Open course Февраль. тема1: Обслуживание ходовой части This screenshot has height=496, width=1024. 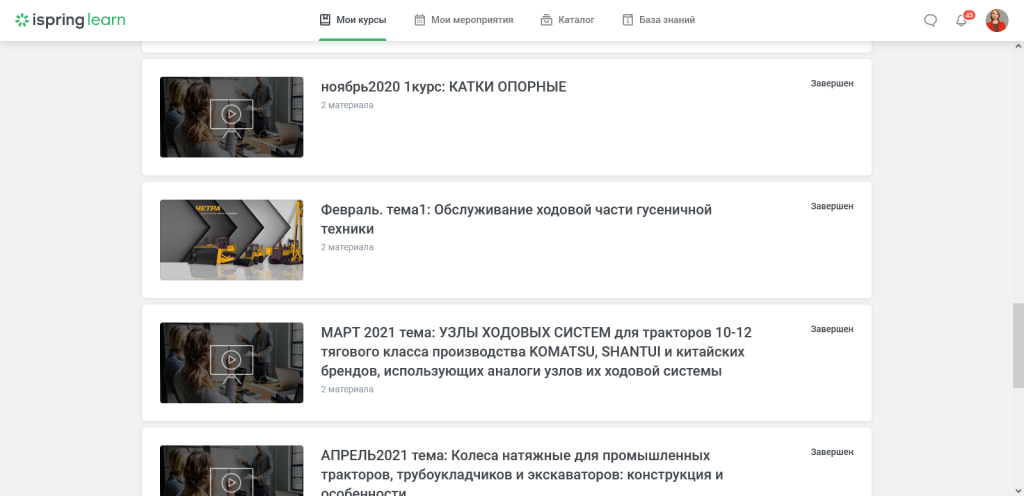tap(516, 219)
